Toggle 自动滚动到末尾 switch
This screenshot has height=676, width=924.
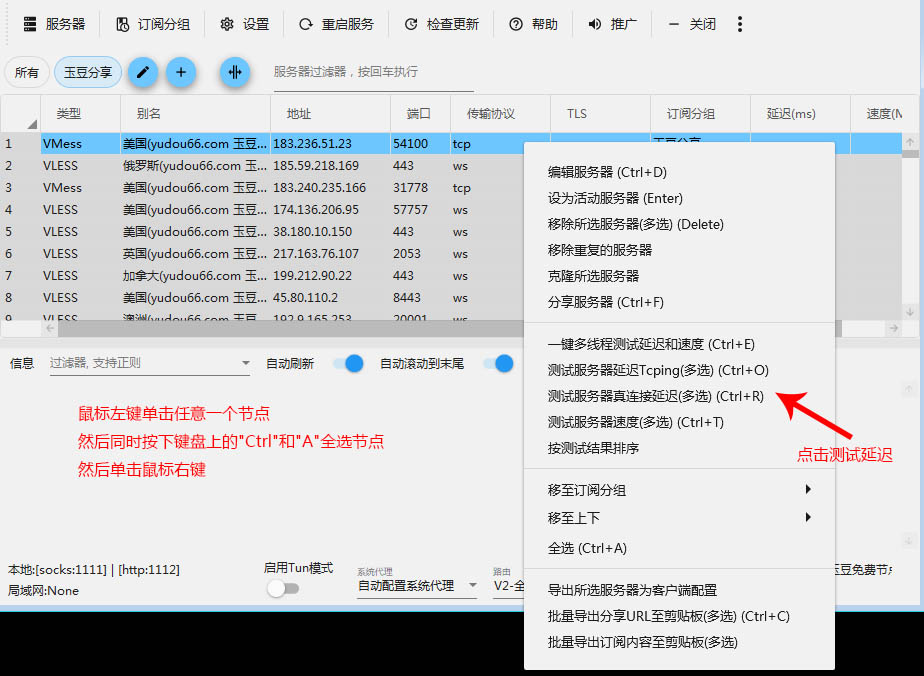pyautogui.click(x=498, y=364)
